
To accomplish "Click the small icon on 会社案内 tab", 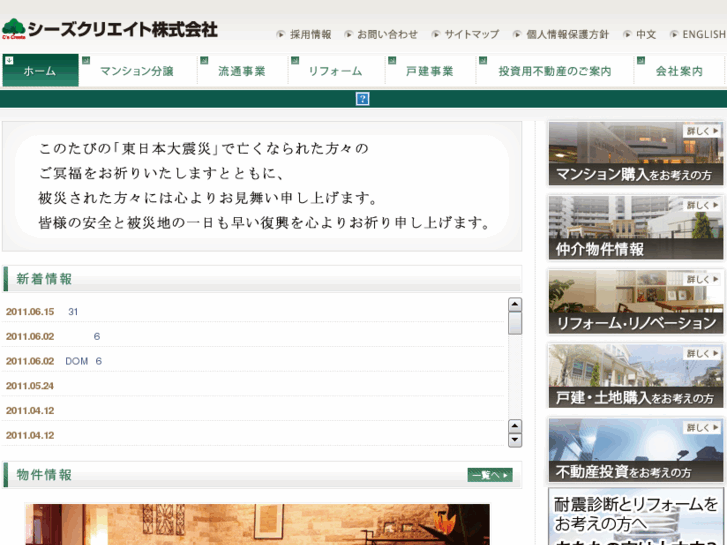I will click(x=641, y=60).
